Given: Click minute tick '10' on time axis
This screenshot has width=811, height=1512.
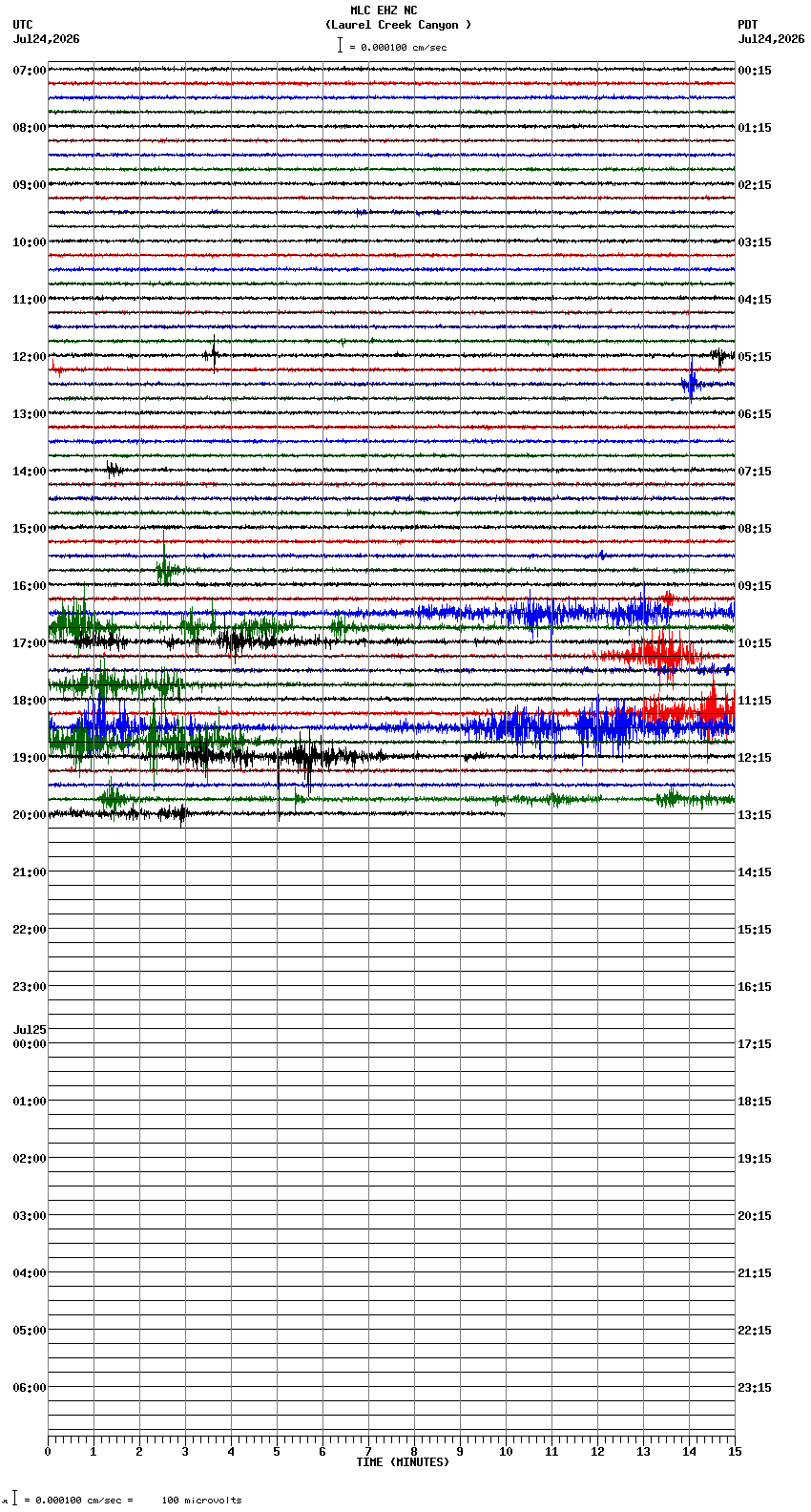Looking at the screenshot, I should [506, 1452].
